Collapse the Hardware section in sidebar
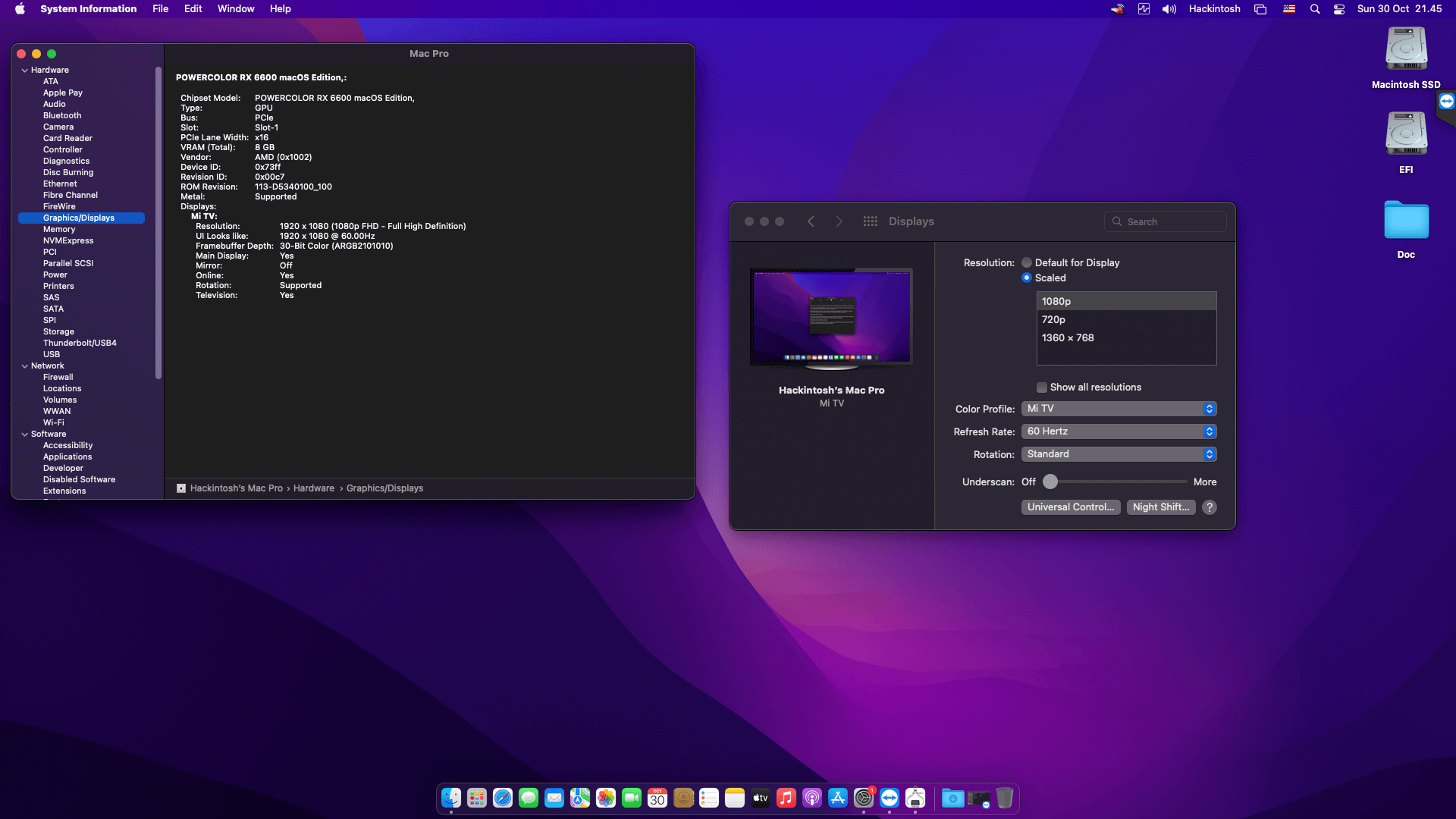 point(25,71)
